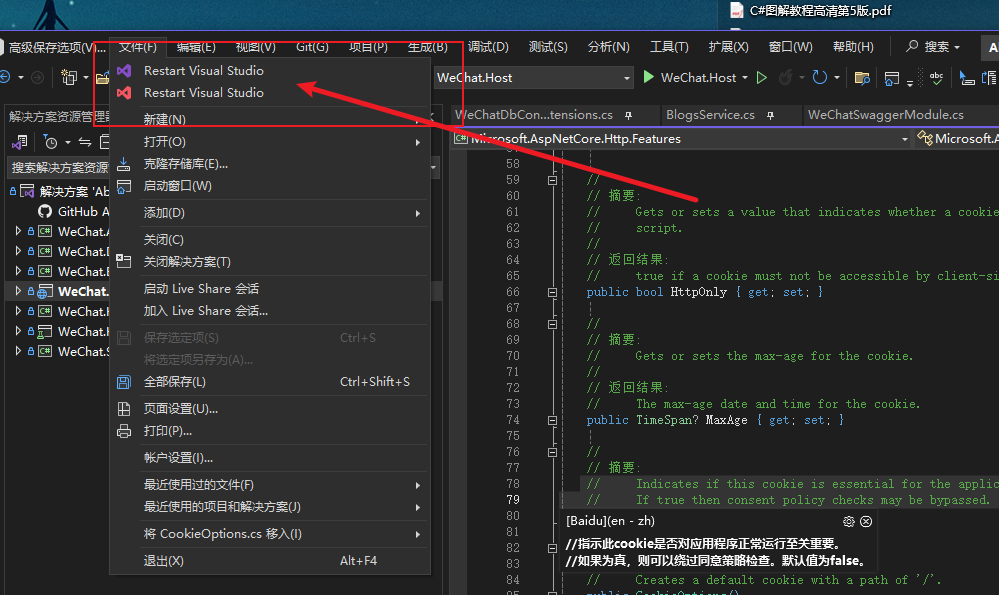999x595 pixels.
Task: Click the Save All floppy disk icon
Action: click(x=124, y=382)
